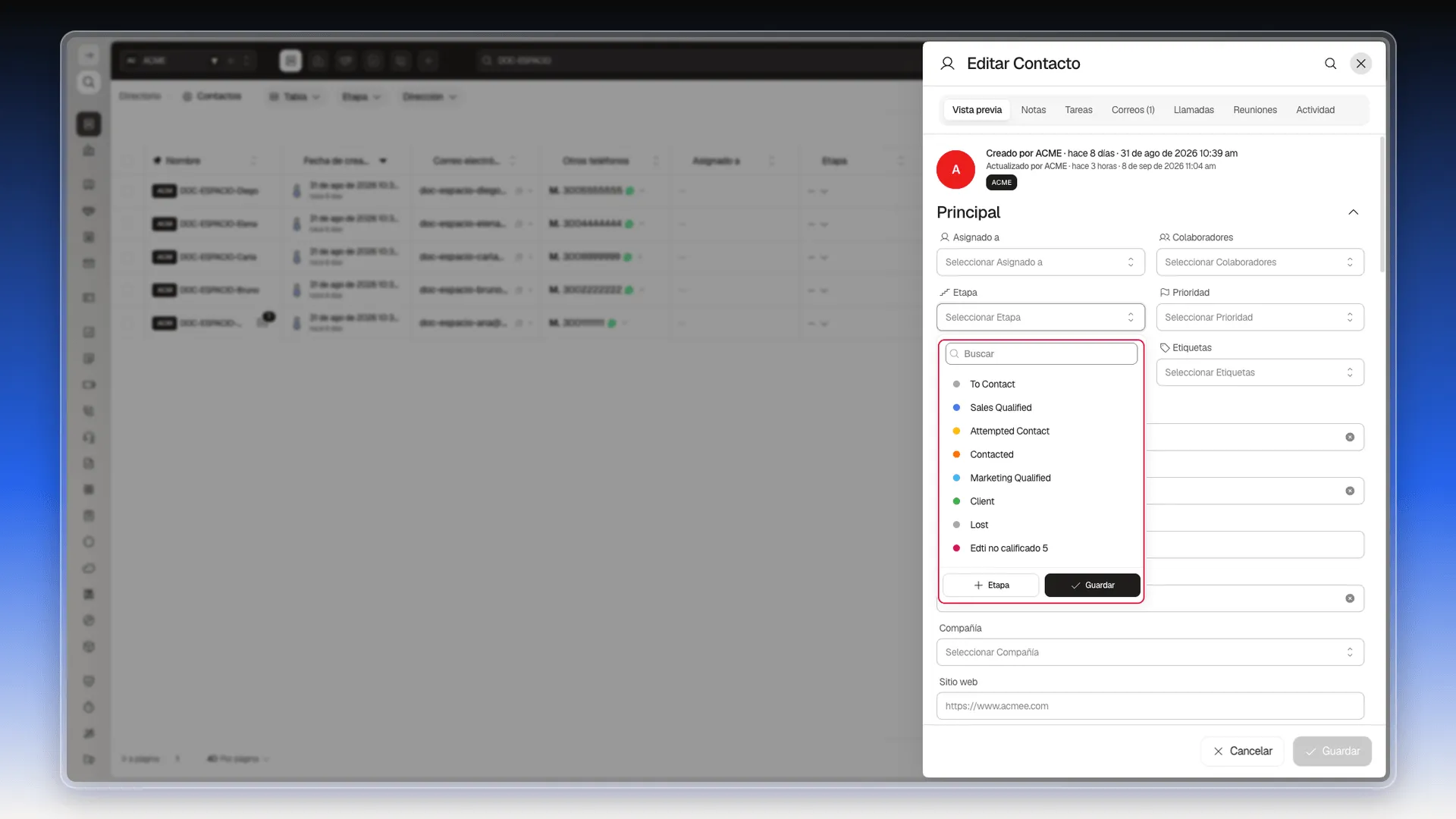Screen dimensions: 1456x819
Task: Open the search icon in Editar Contacto header
Action: (x=1330, y=64)
